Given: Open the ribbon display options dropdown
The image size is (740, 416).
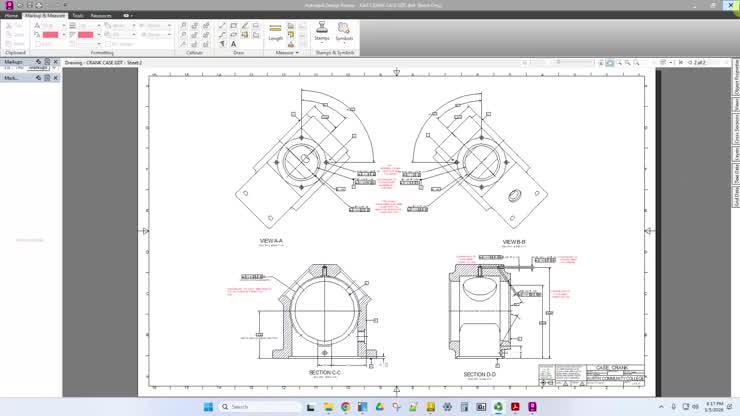Looking at the screenshot, I should click(x=127, y=16).
